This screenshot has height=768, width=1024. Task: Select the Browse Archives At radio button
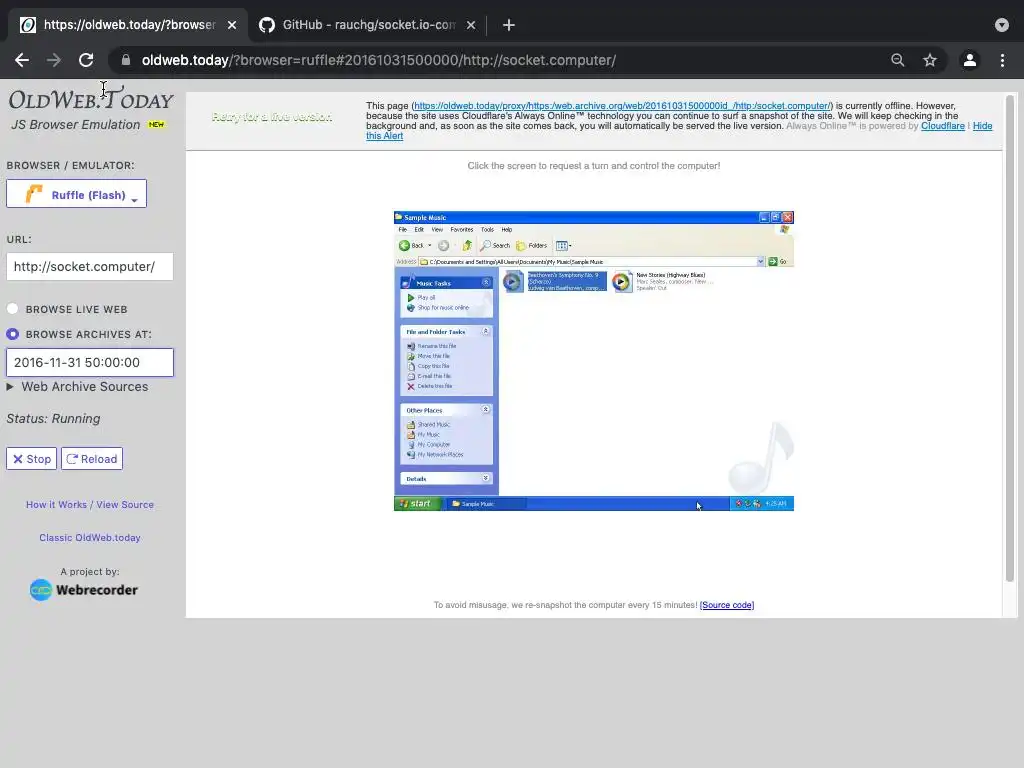tap(12, 334)
